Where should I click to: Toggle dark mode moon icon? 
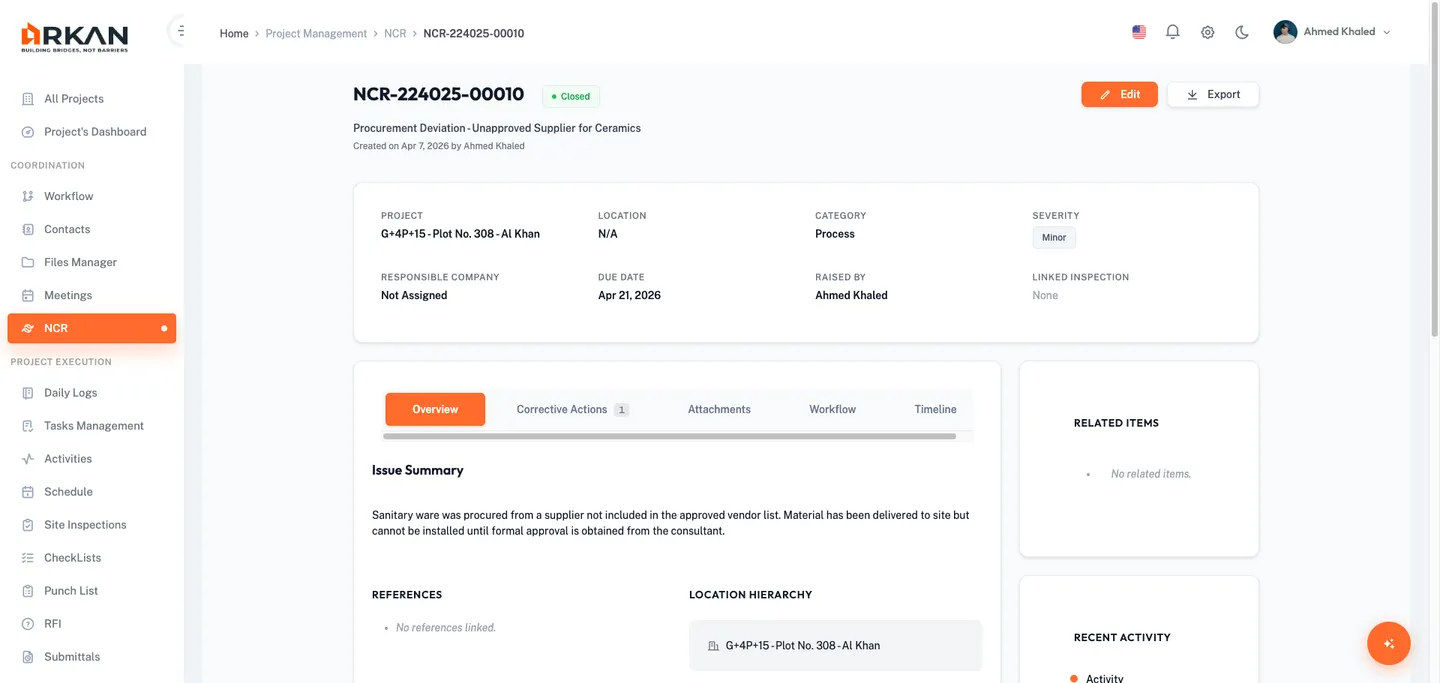1242,32
